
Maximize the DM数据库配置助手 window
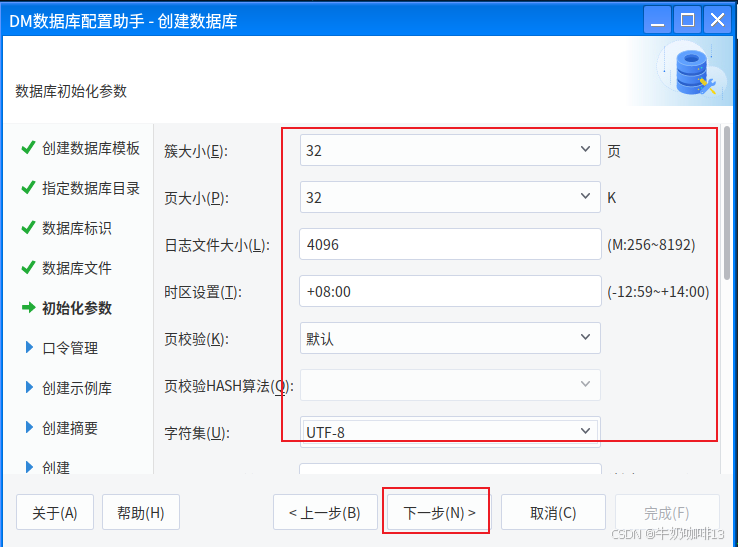[687, 20]
